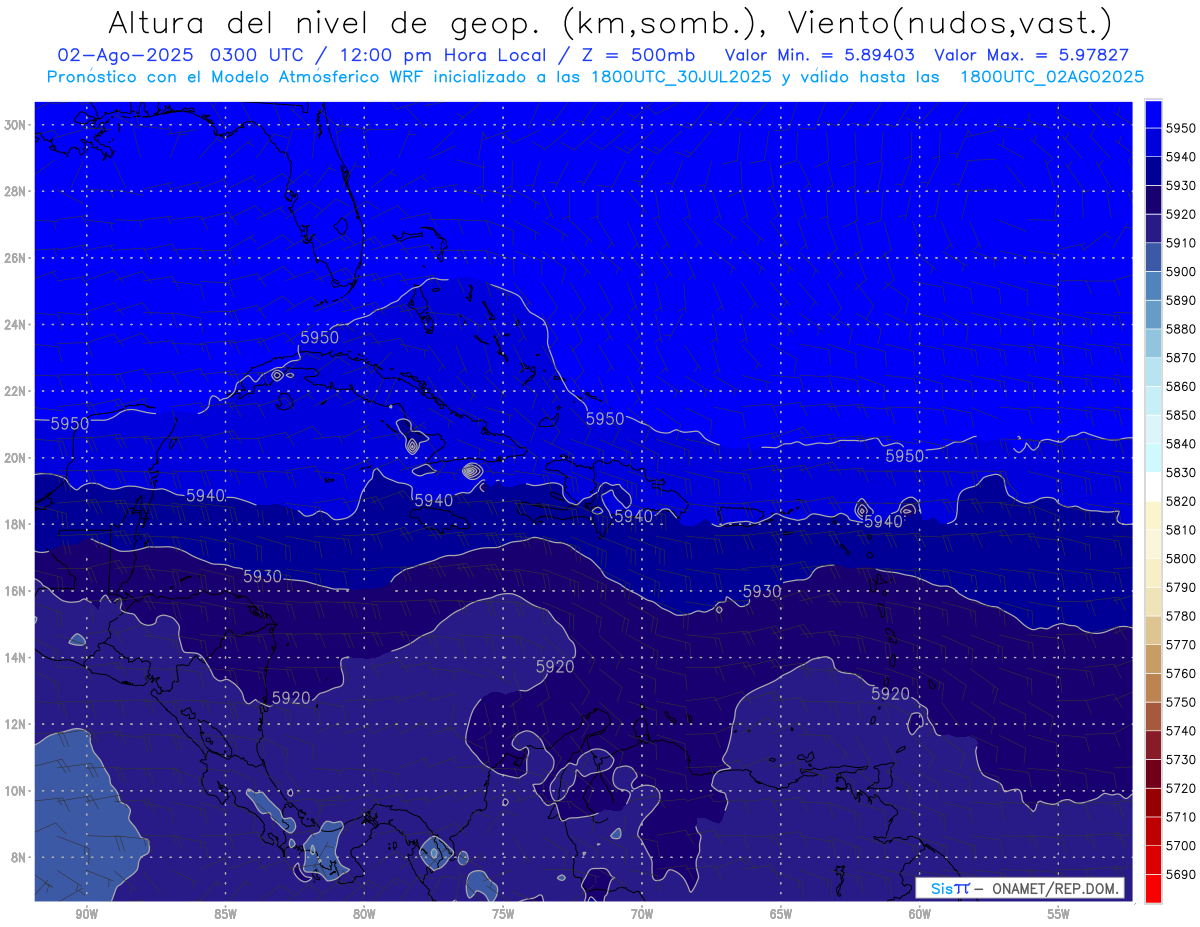Screen dimensions: 1200x927
Task: Click the 22N latitude label
Action: pyautogui.click(x=15, y=391)
